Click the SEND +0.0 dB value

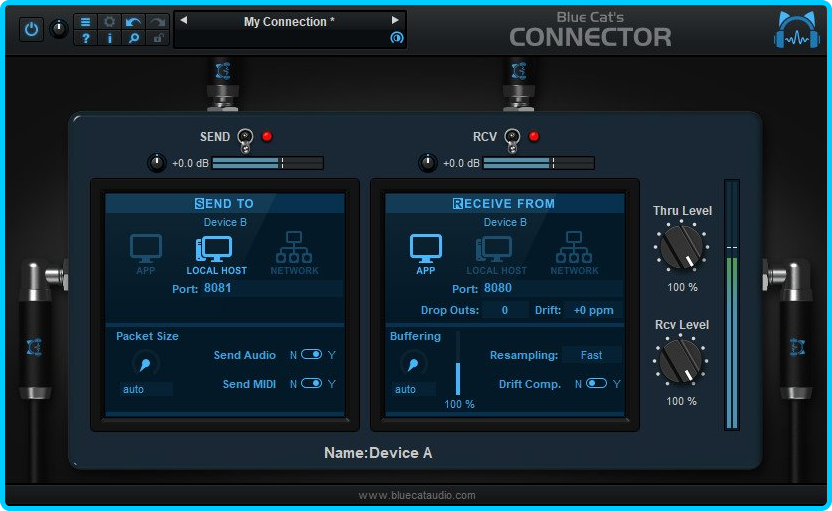[x=190, y=163]
